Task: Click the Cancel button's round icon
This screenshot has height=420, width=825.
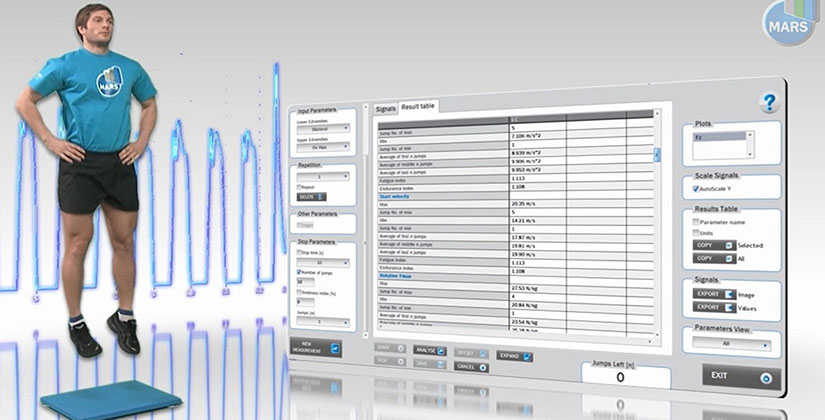Action: click(x=483, y=367)
